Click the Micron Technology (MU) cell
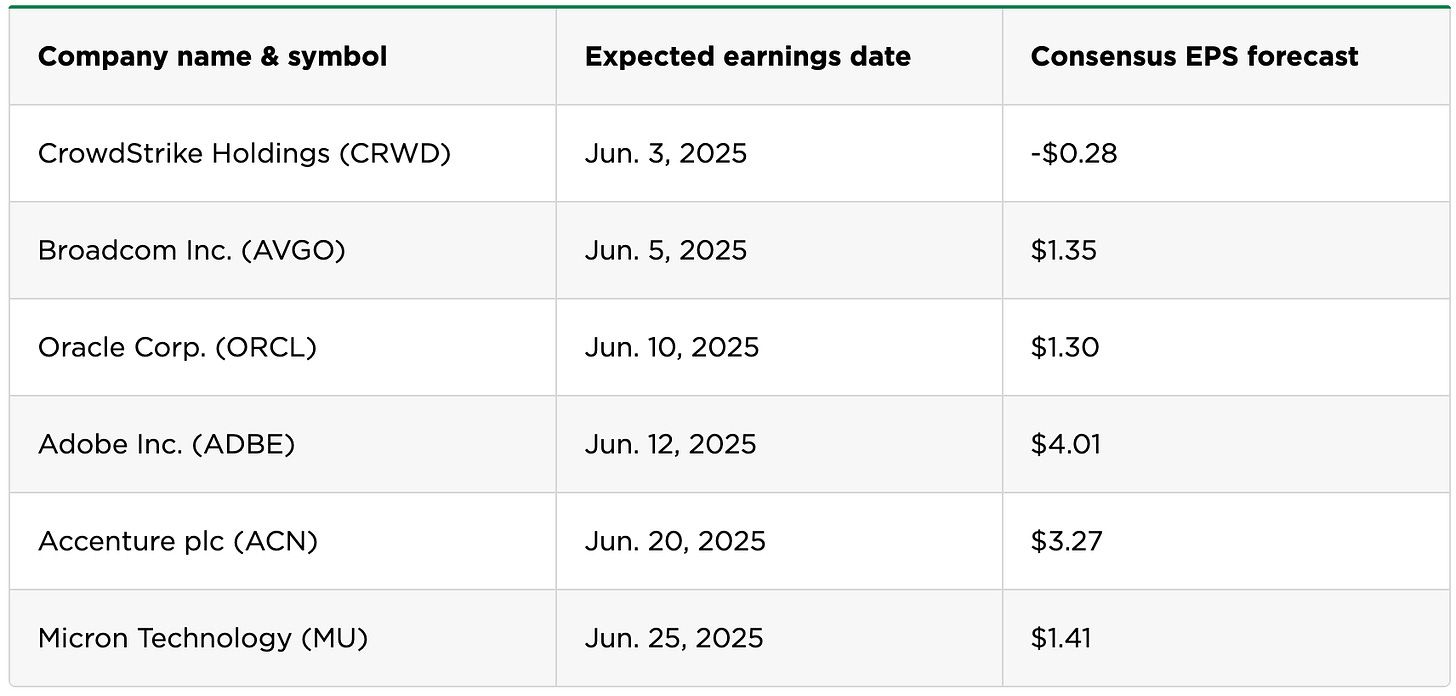 (x=203, y=638)
